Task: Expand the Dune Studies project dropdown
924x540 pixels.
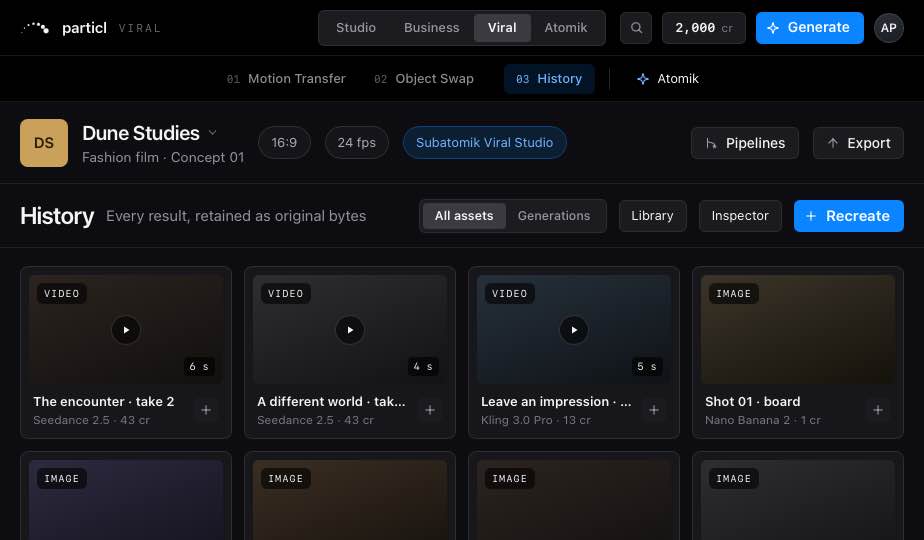Action: point(213,133)
